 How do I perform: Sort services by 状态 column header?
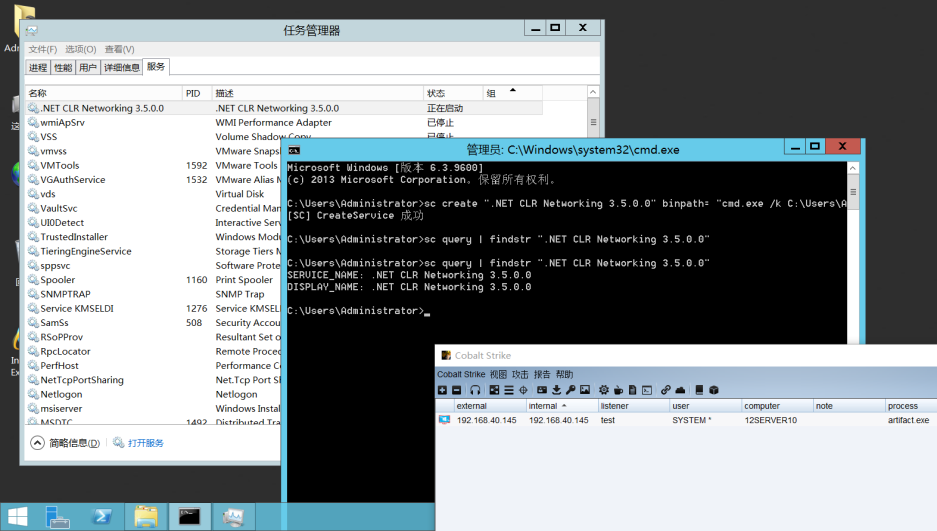pyautogui.click(x=453, y=93)
